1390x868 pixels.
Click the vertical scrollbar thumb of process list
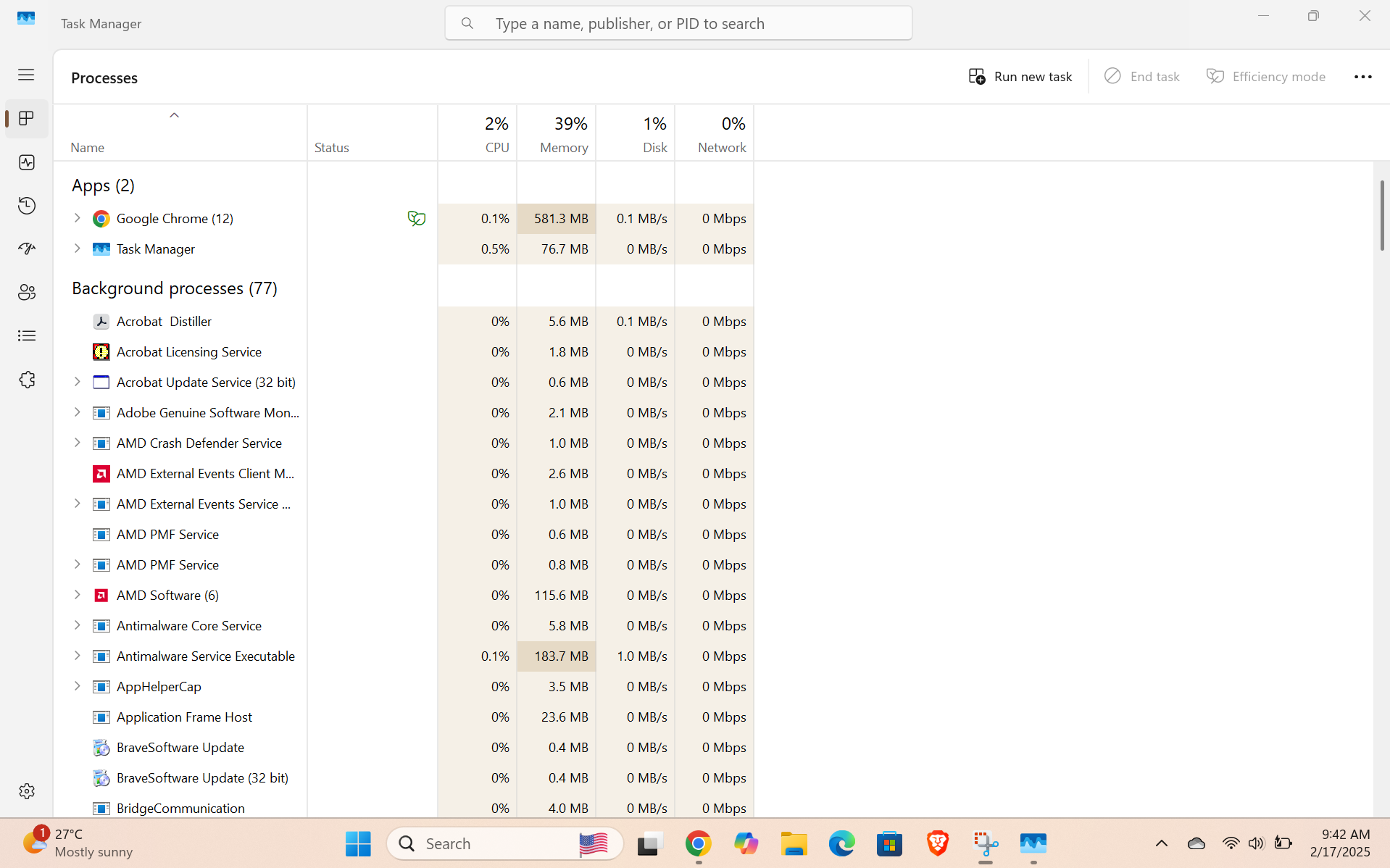[x=1381, y=216]
